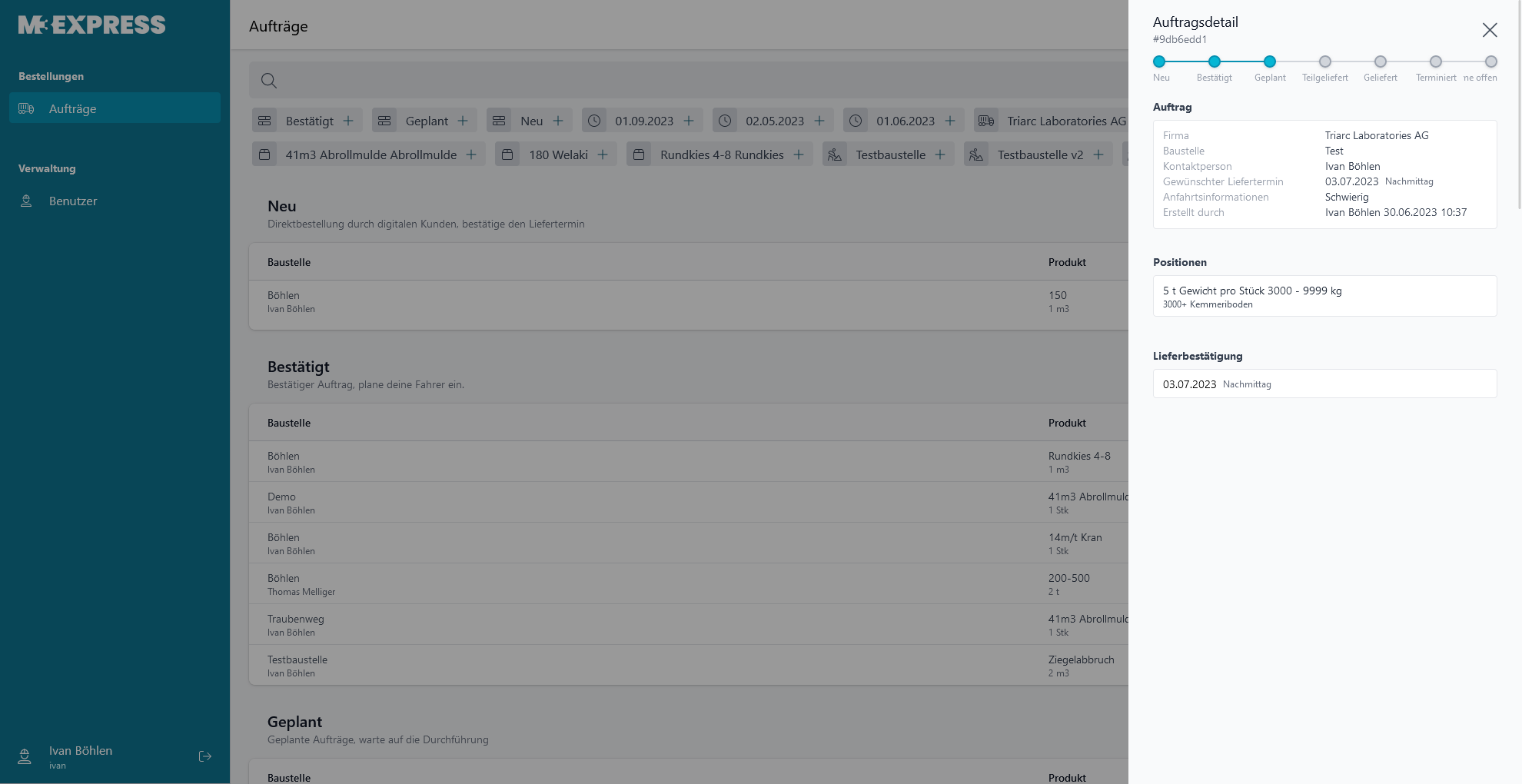Select the construction-site icon on Testbaustelle filter
Image resolution: width=1522 pixels, height=784 pixels.
pos(835,154)
